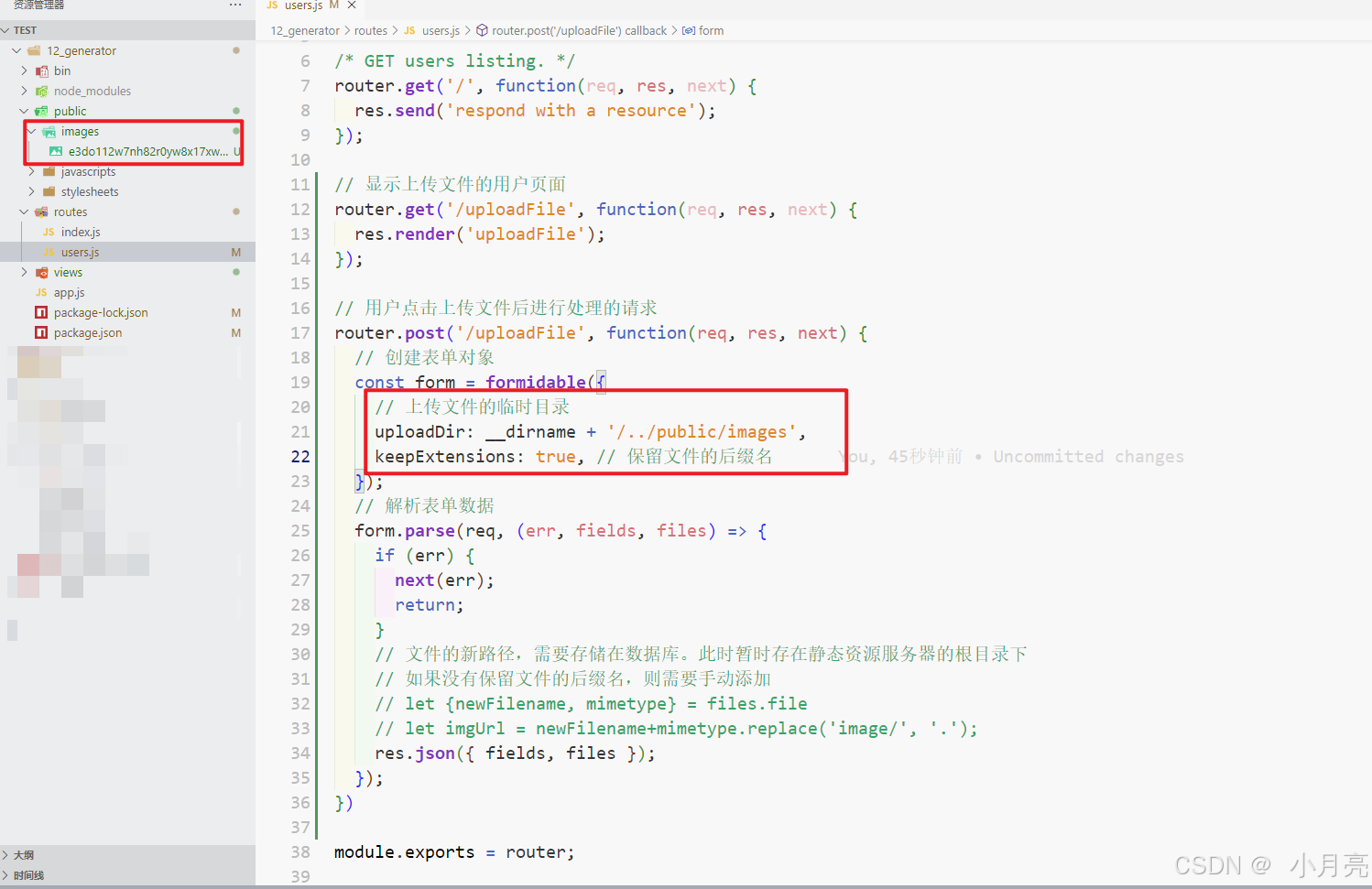
Task: Place cursor on 'module.exports = router;' line
Action: point(454,851)
